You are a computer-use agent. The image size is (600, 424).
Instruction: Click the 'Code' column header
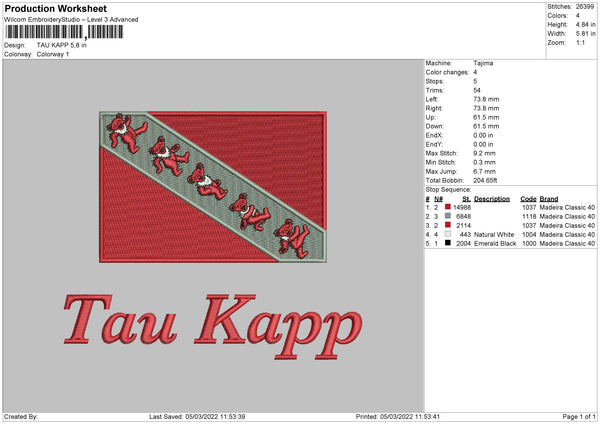pos(528,199)
